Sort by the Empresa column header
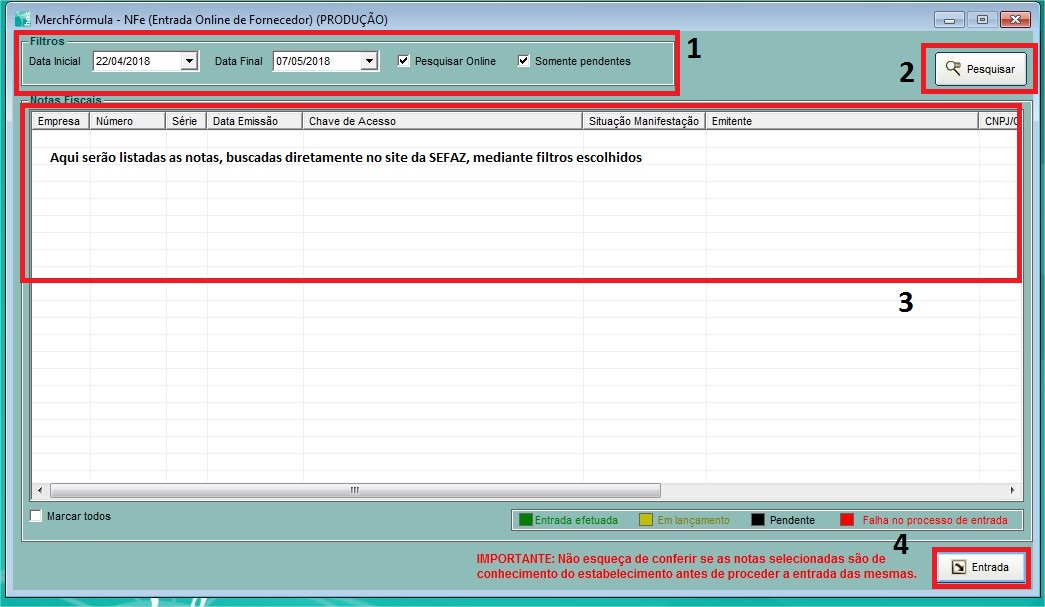This screenshot has width=1045, height=607. [59, 121]
